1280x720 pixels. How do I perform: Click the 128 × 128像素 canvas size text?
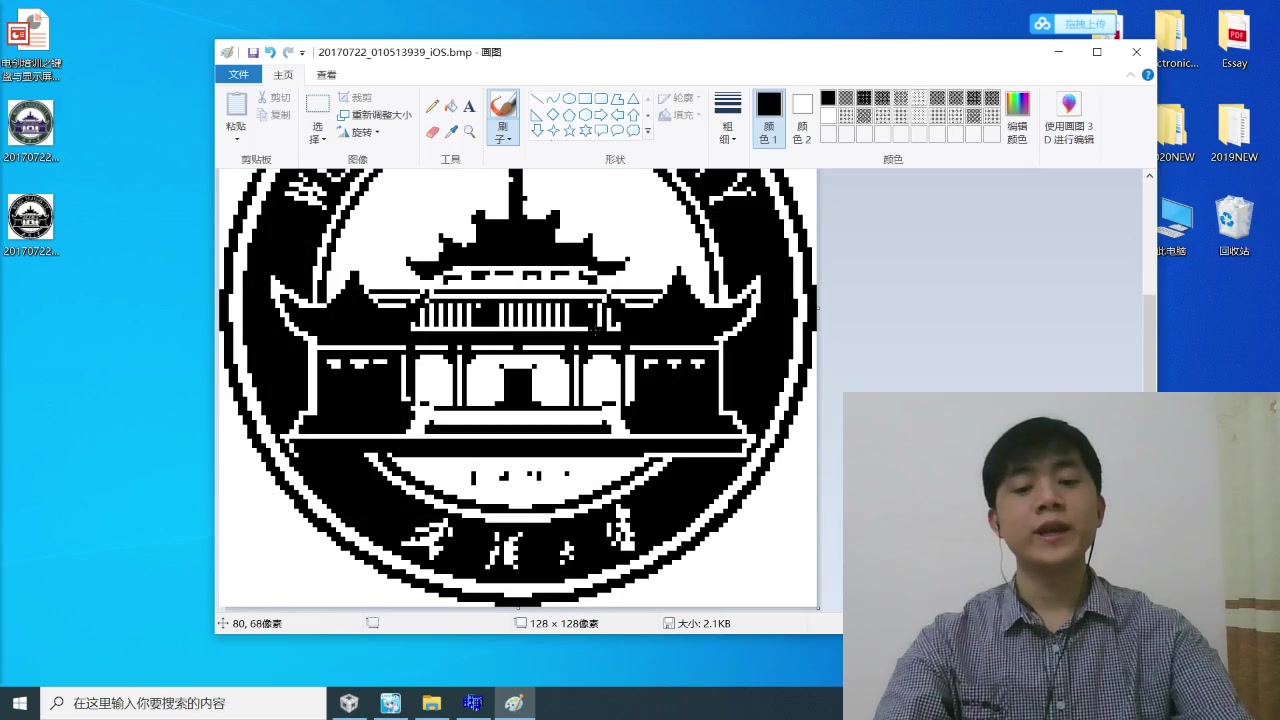point(564,623)
